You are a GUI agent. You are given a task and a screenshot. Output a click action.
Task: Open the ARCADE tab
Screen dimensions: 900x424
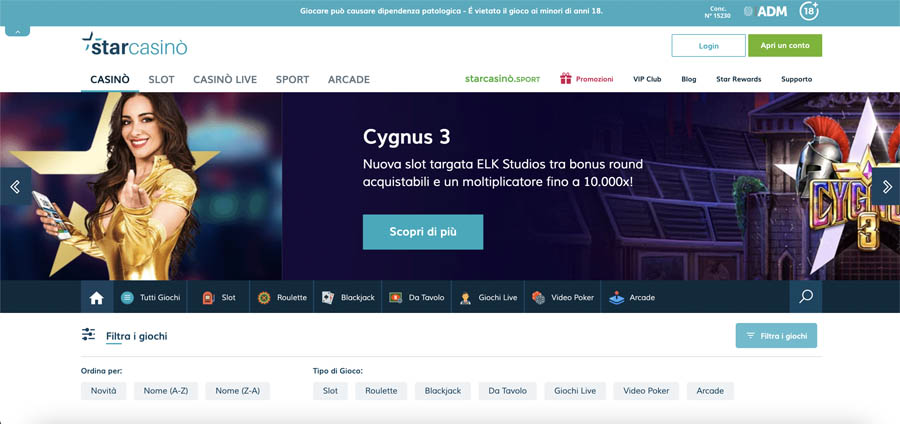click(349, 80)
